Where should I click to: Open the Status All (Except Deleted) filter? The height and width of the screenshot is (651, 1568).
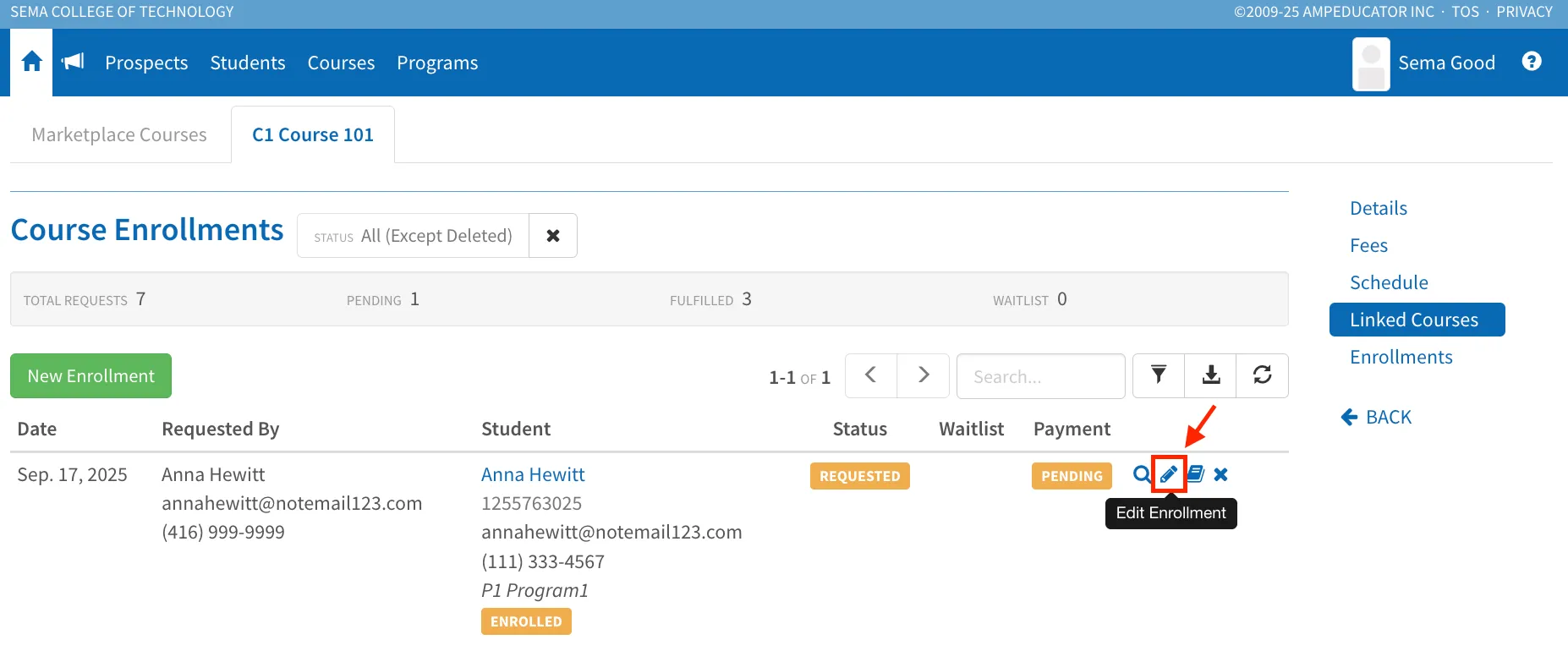click(413, 236)
